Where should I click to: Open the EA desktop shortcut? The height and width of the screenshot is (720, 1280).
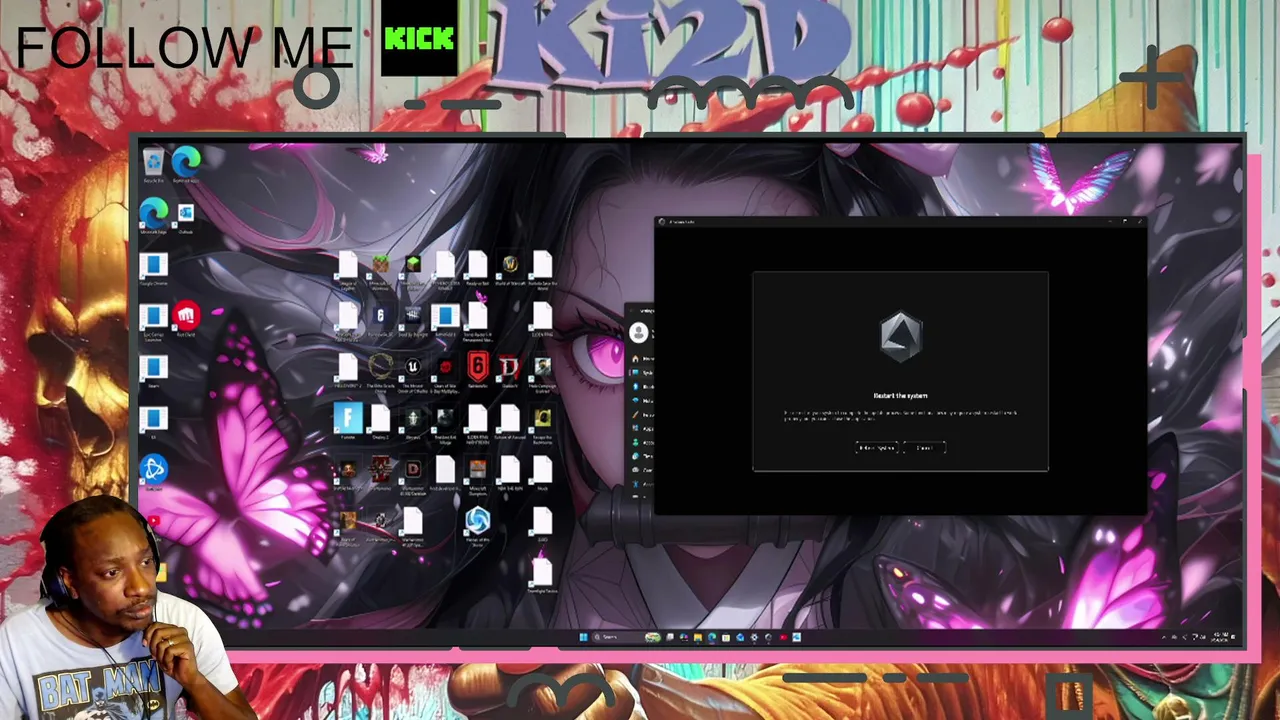click(x=153, y=423)
